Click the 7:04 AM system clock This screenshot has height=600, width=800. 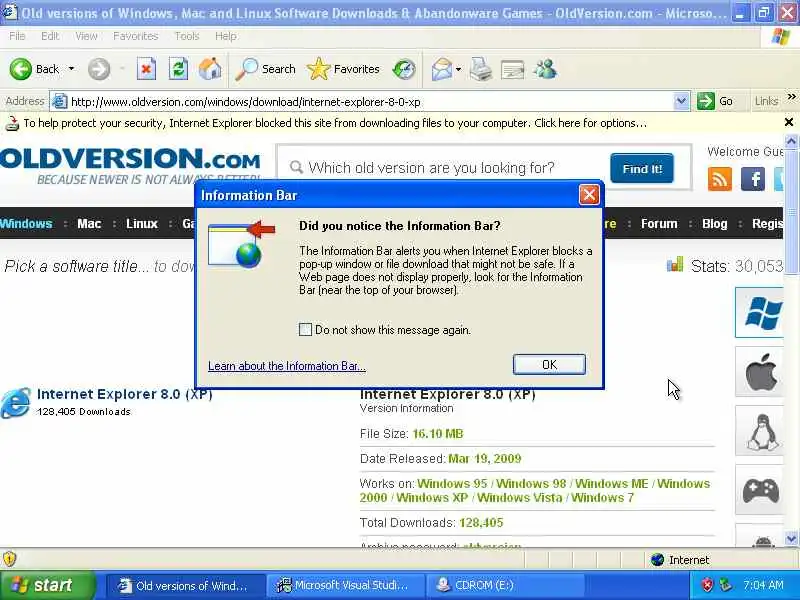click(763, 585)
